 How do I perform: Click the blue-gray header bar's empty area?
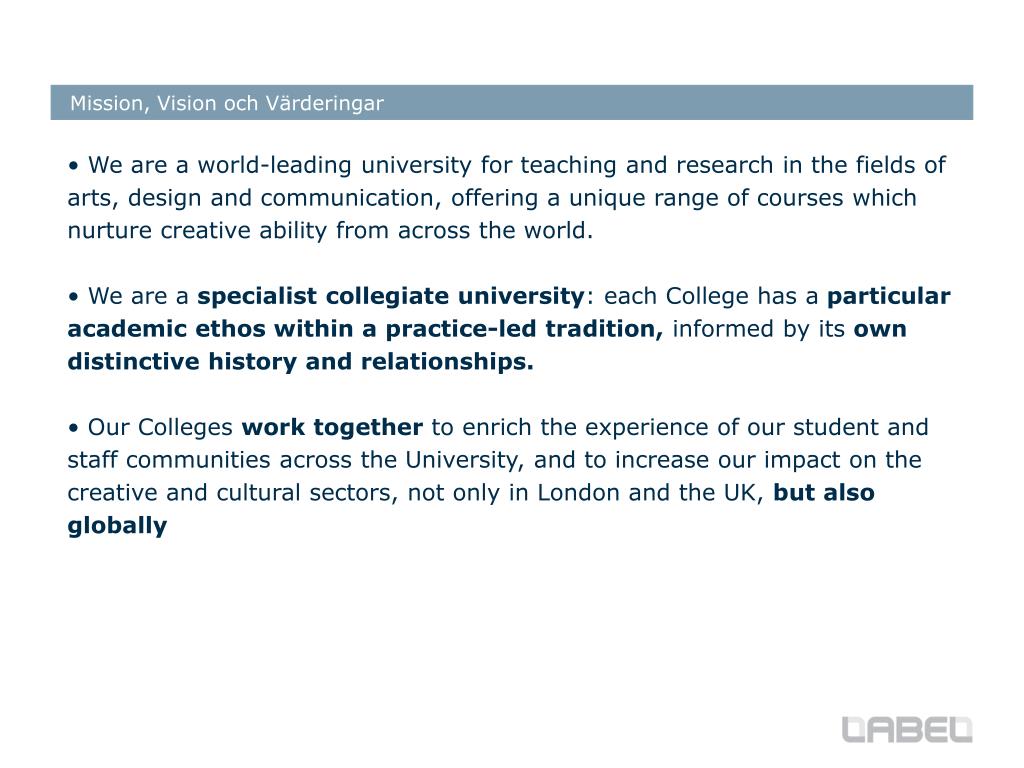679,103
